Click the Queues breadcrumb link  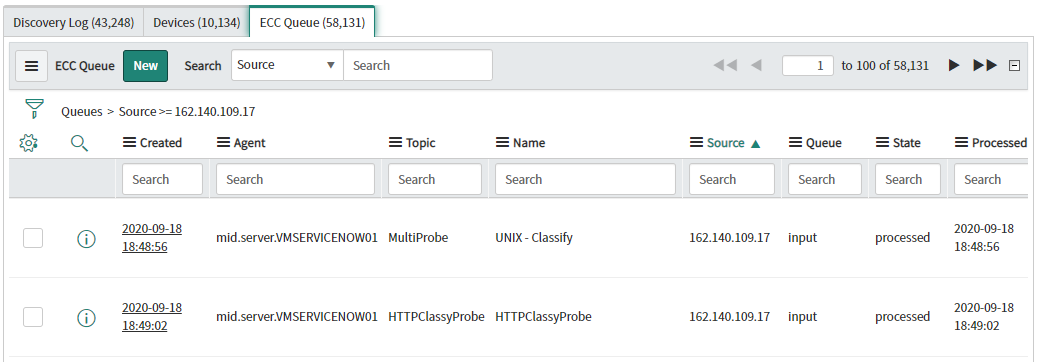pyautogui.click(x=82, y=112)
